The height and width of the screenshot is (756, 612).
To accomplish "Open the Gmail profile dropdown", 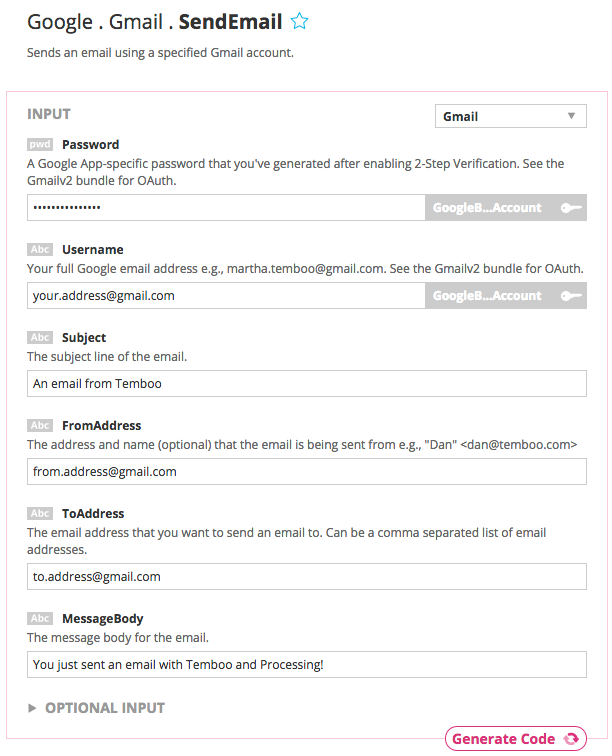I will pos(510,116).
